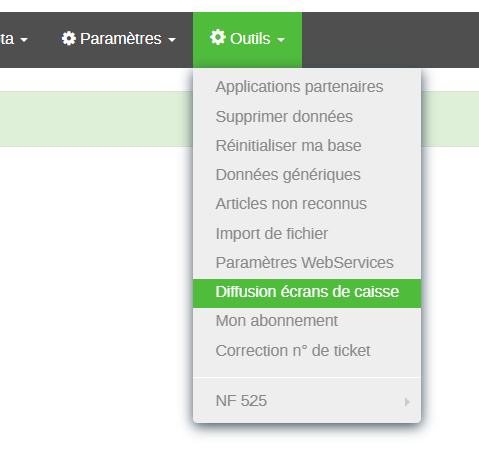Select highlighted Diffusion écrans de caisse

(x=307, y=293)
